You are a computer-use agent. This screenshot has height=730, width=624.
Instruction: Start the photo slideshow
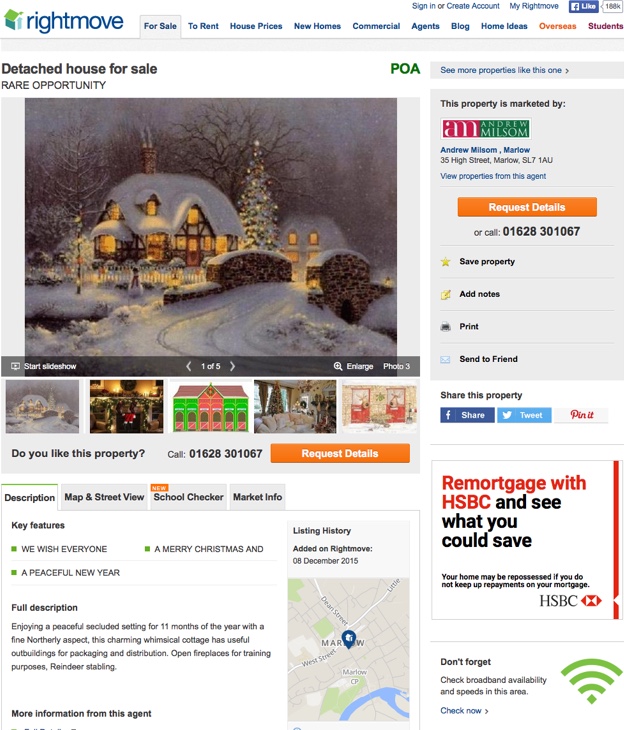click(44, 366)
